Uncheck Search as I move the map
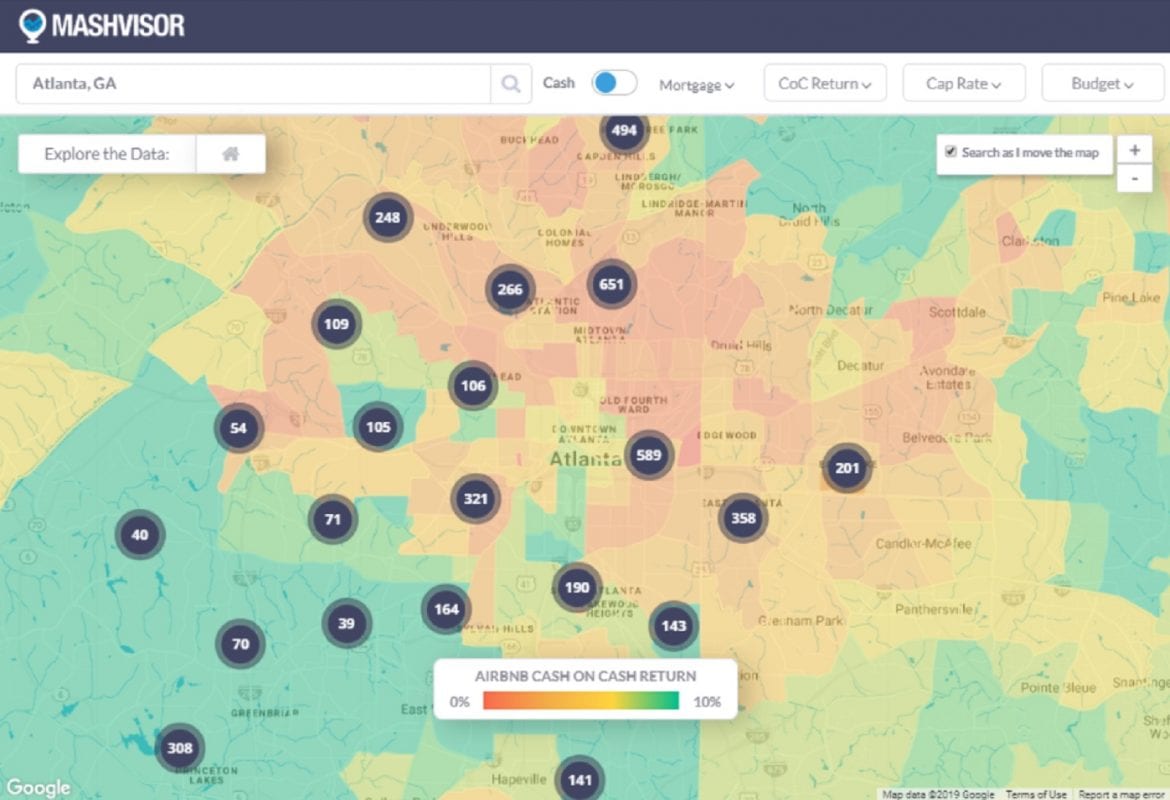The height and width of the screenshot is (800, 1170). (x=951, y=152)
